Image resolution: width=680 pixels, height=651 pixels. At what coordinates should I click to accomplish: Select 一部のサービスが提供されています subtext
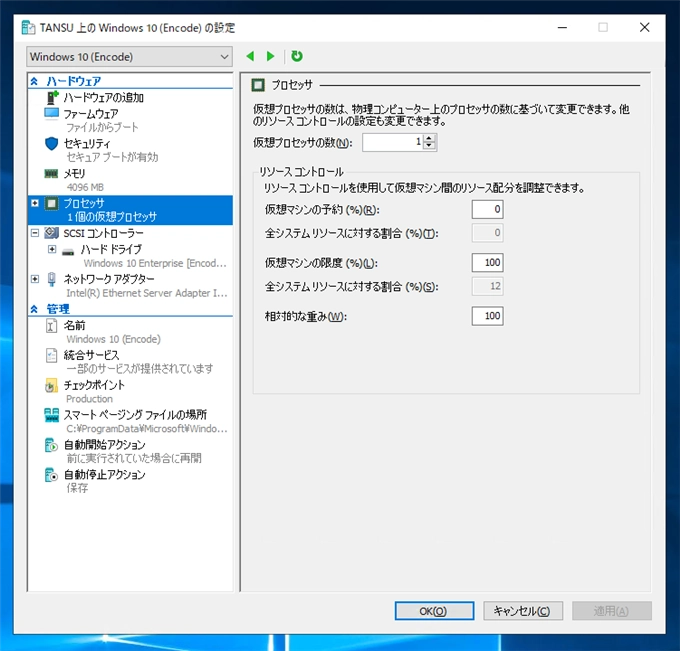[140, 369]
